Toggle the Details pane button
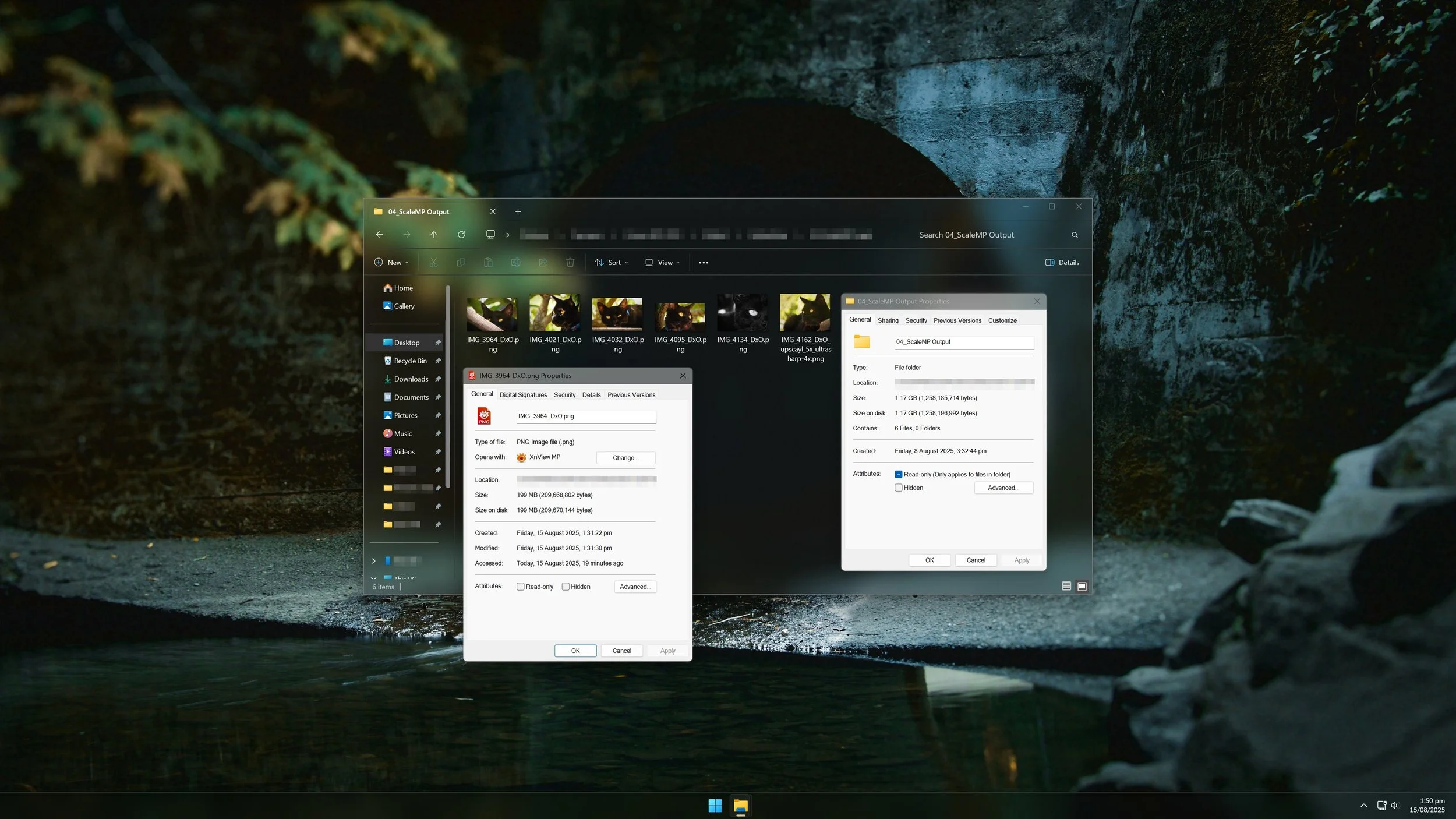Screen dimensions: 1456x819 [1062, 263]
